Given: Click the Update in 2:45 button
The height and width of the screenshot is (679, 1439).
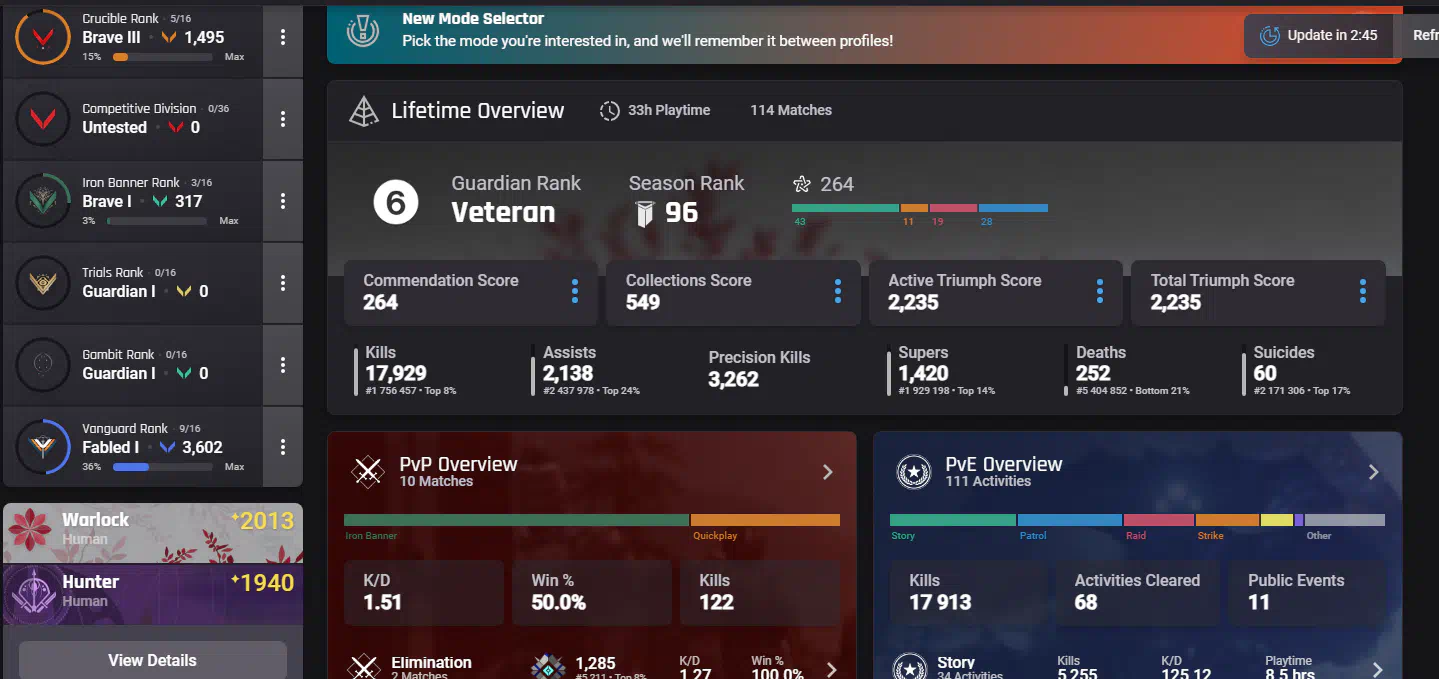Looking at the screenshot, I should 1318,36.
